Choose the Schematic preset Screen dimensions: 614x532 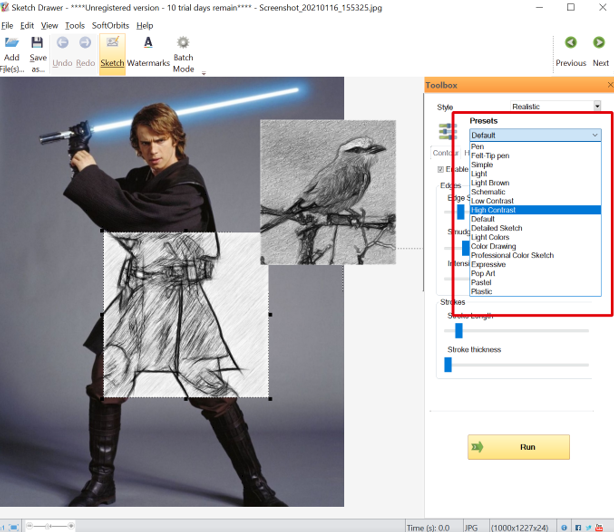pyautogui.click(x=535, y=192)
